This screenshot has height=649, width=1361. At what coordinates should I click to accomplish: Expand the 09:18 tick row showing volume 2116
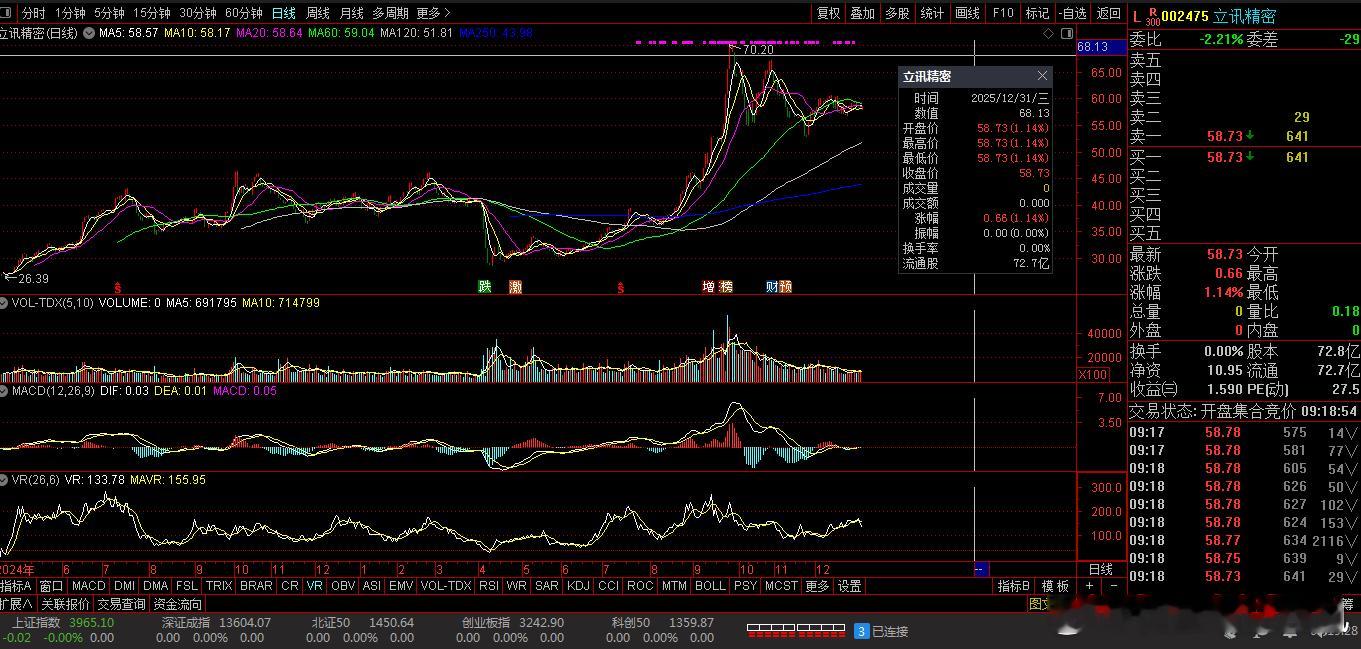point(1244,540)
